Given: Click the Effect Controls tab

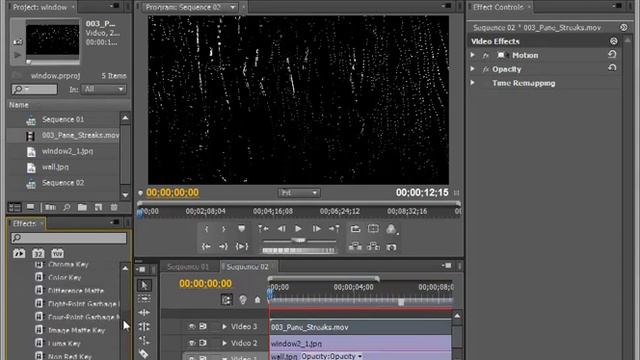Looking at the screenshot, I should [x=498, y=7].
